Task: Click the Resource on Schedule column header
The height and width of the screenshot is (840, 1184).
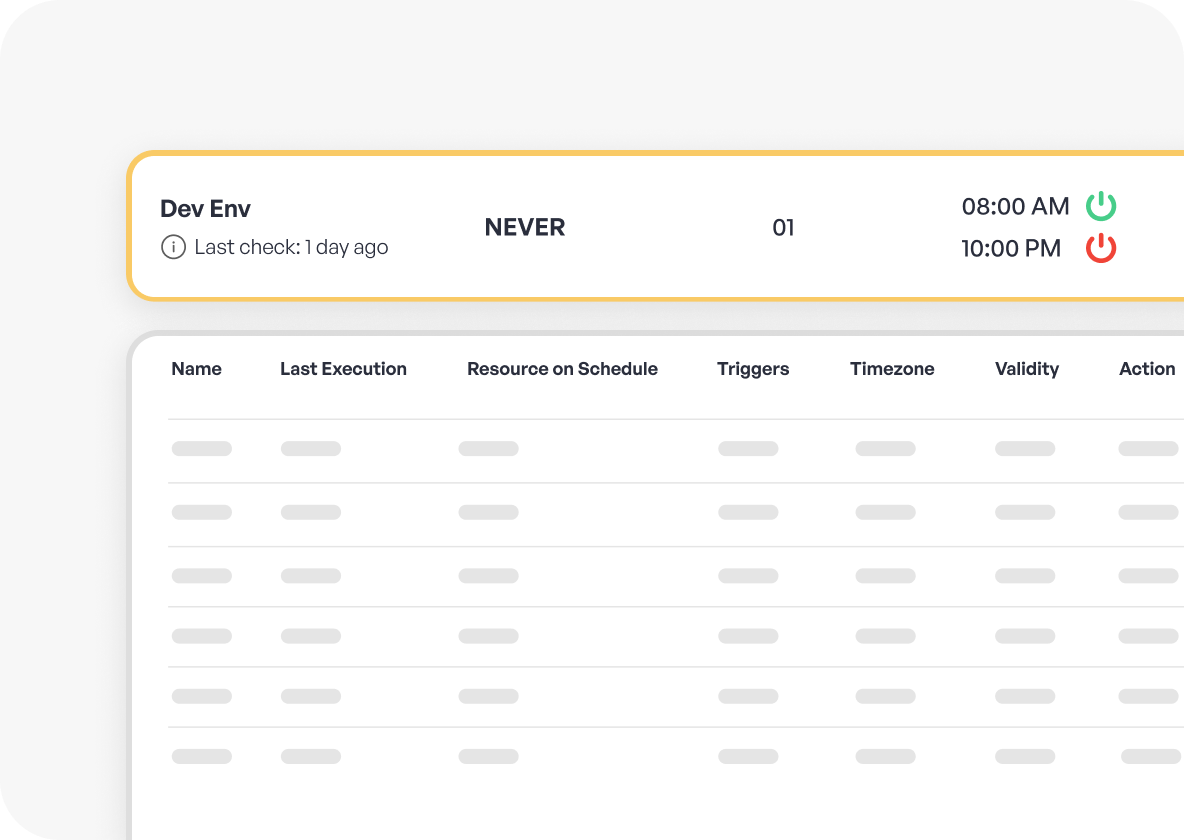Action: pos(563,369)
